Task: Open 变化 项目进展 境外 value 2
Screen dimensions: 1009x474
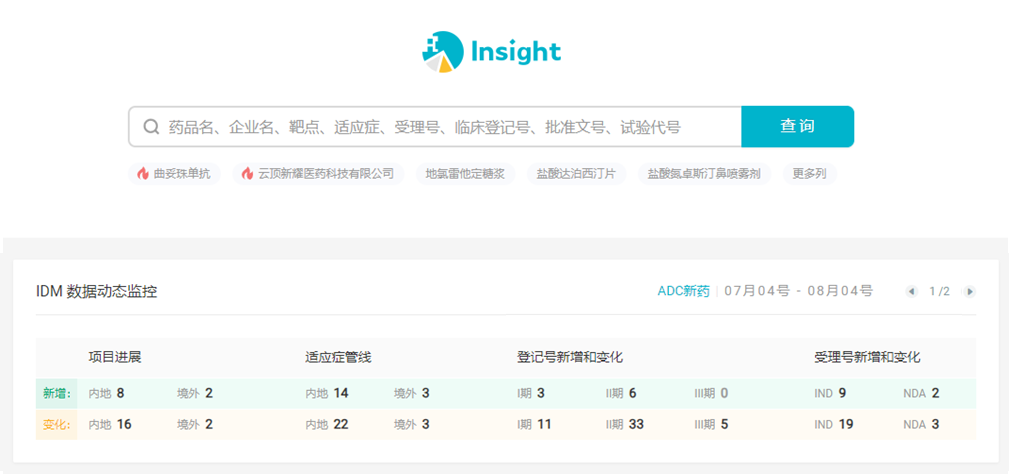Action: point(209,424)
